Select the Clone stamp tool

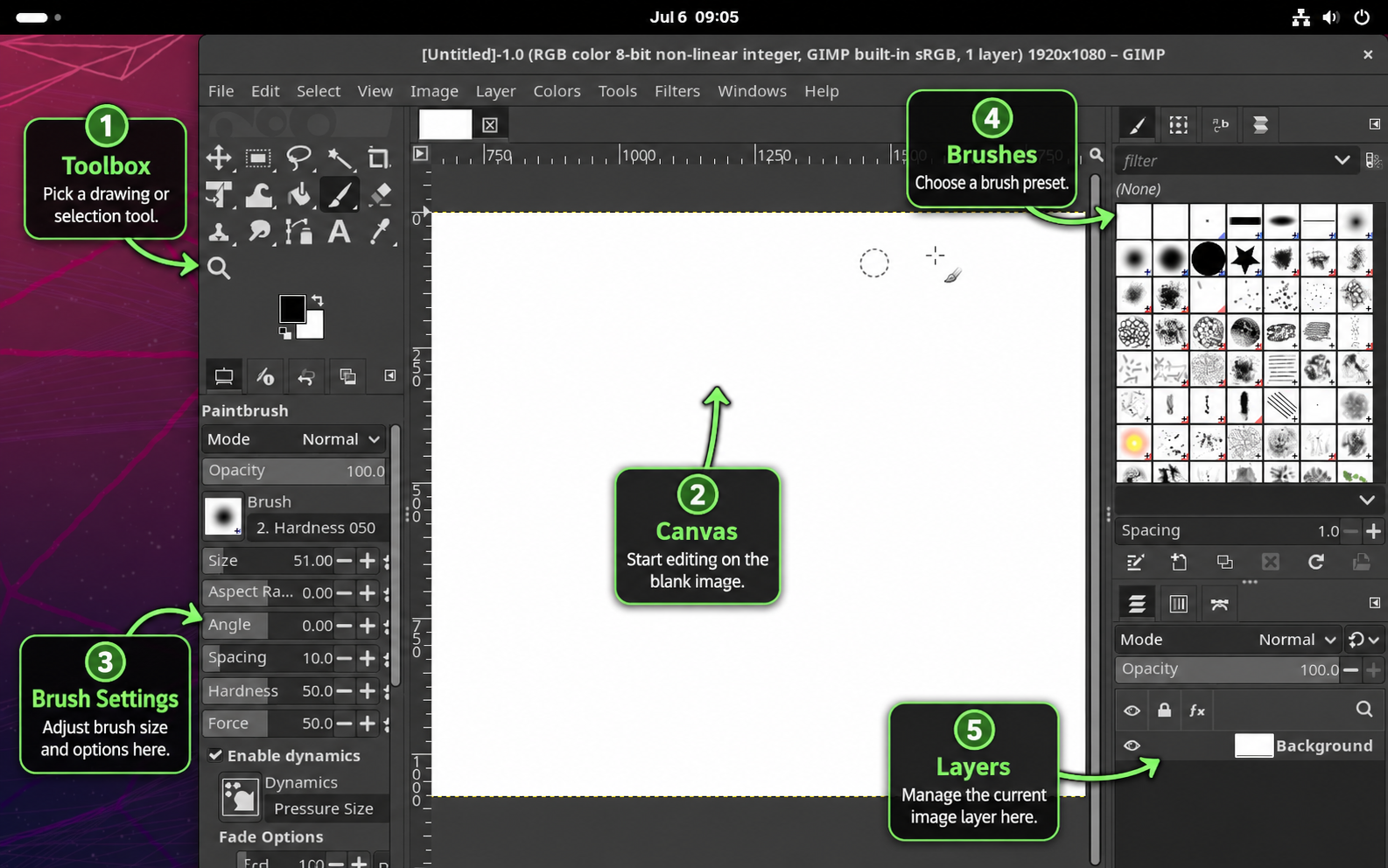coord(219,232)
